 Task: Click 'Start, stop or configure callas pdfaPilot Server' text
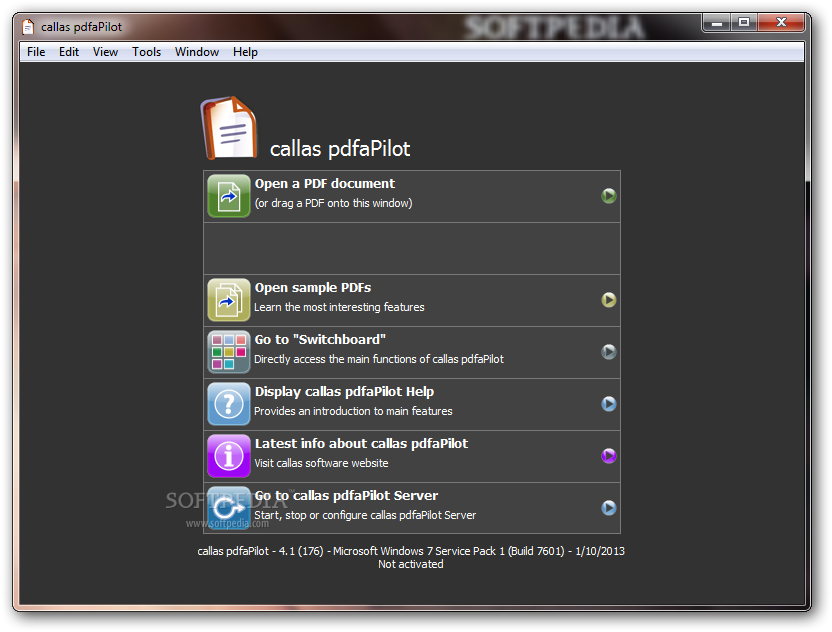tap(365, 515)
